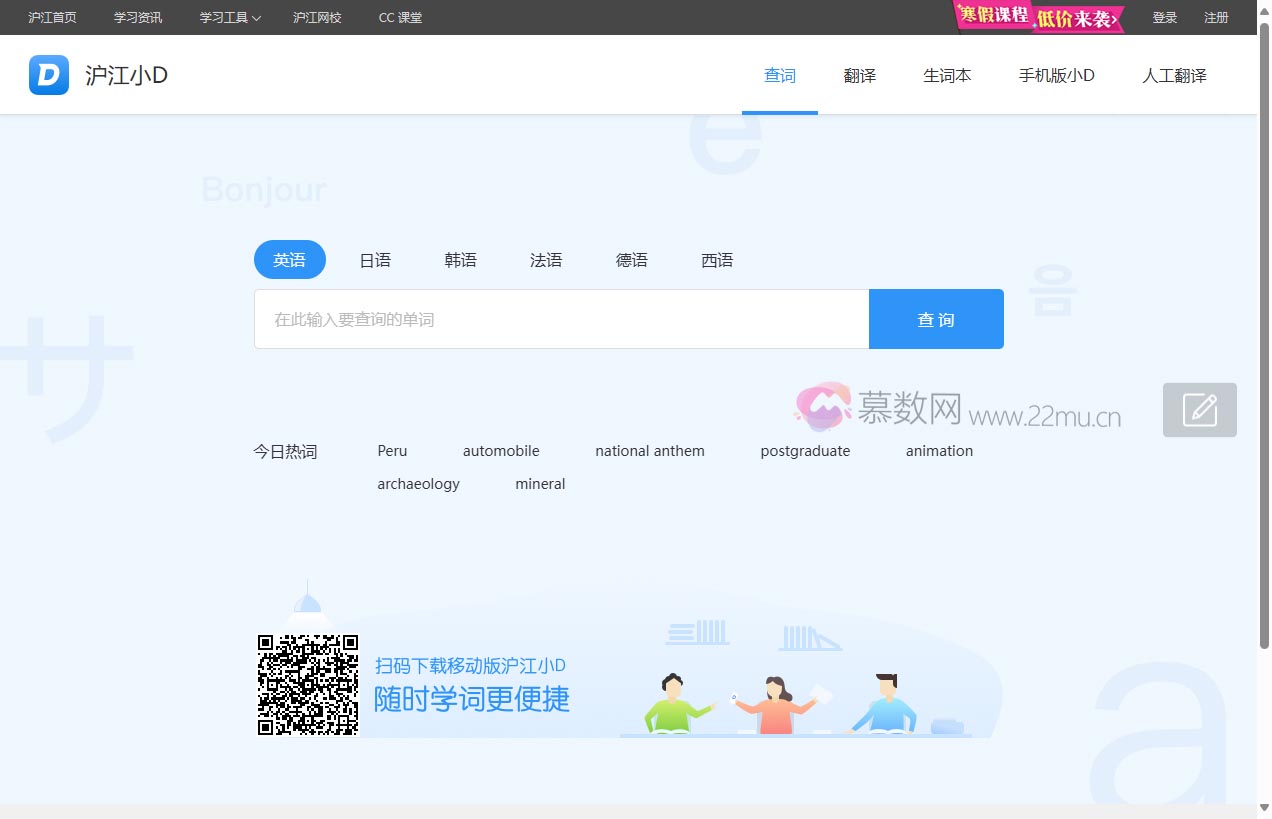Click the 沪江小D logo icon

click(x=47, y=75)
